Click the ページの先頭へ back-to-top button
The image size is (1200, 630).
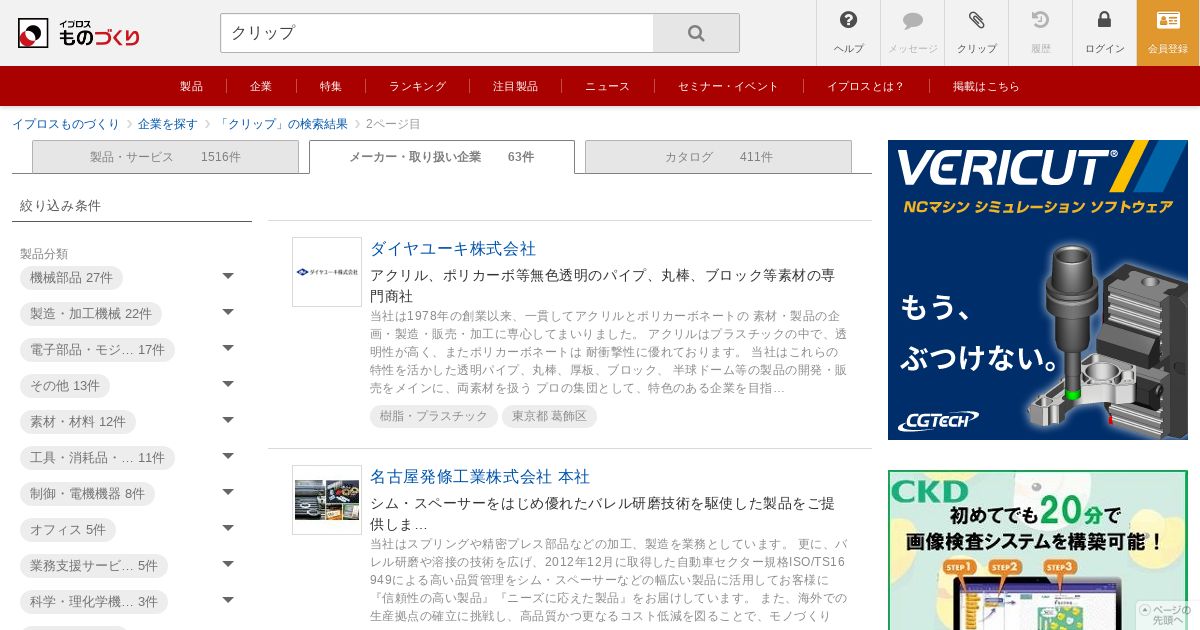1165,614
